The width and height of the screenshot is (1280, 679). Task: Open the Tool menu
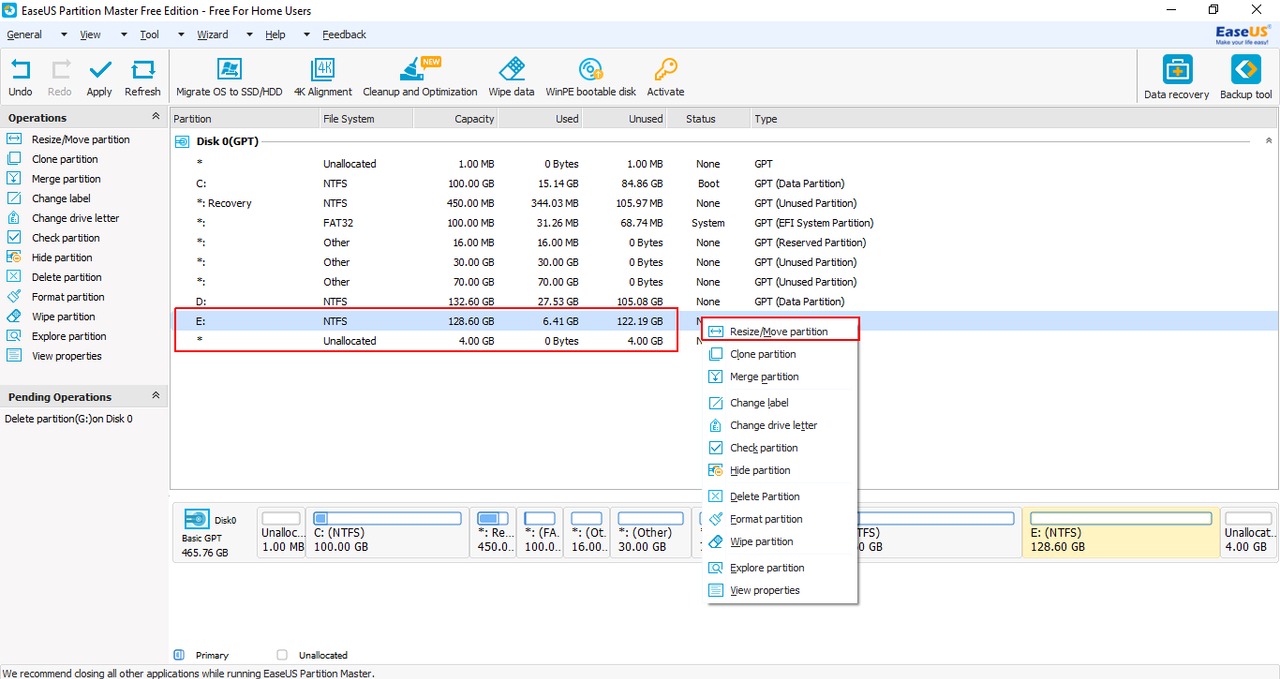click(x=149, y=34)
